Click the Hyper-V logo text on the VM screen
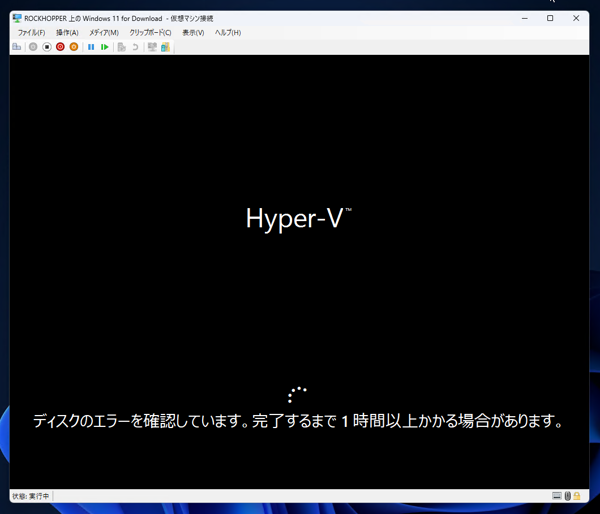Screen dimensions: 600x514 [x=298, y=218]
